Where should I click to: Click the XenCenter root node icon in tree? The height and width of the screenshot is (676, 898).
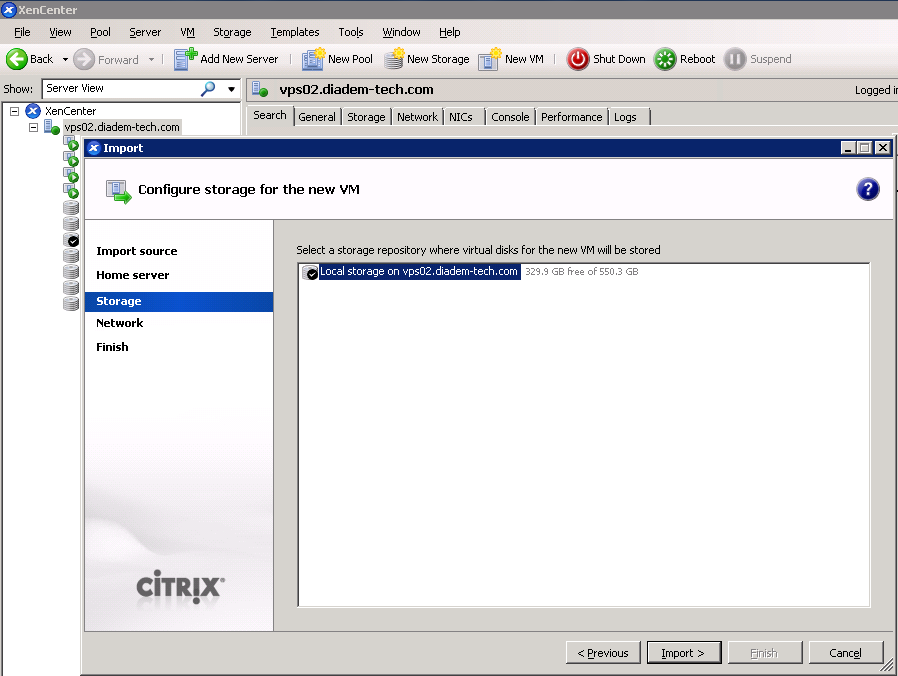[x=33, y=111]
